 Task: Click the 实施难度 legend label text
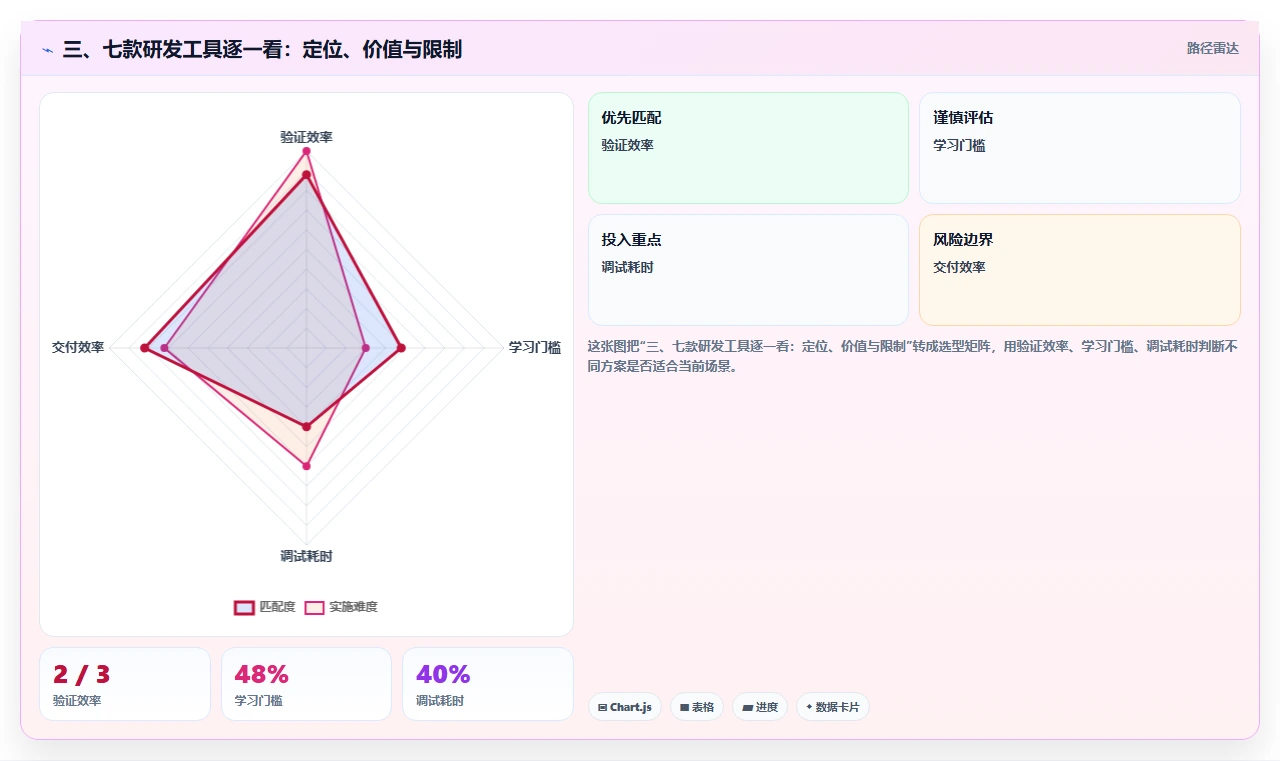click(353, 607)
